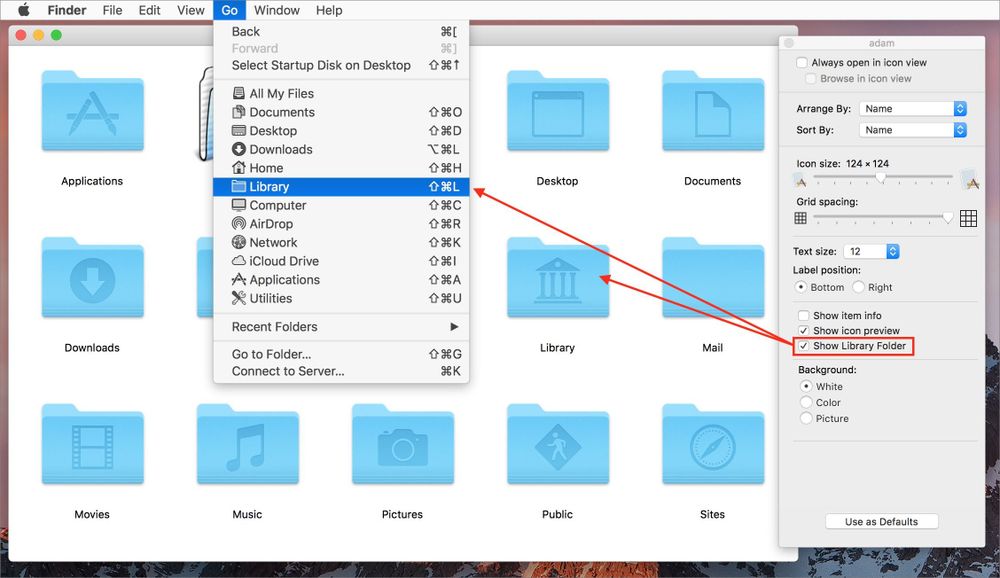The image size is (1000, 578).
Task: Open the View menu
Action: click(191, 10)
